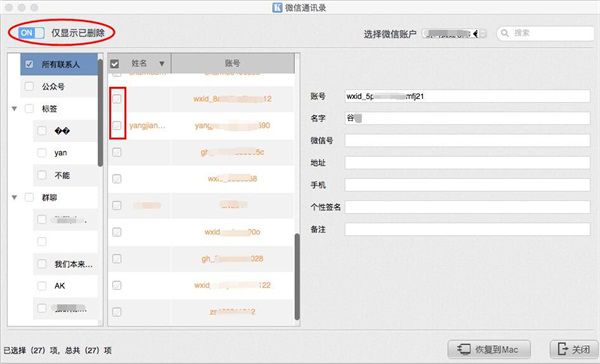The width and height of the screenshot is (600, 364).
Task: Click the 备注 input field
Action: (467, 229)
